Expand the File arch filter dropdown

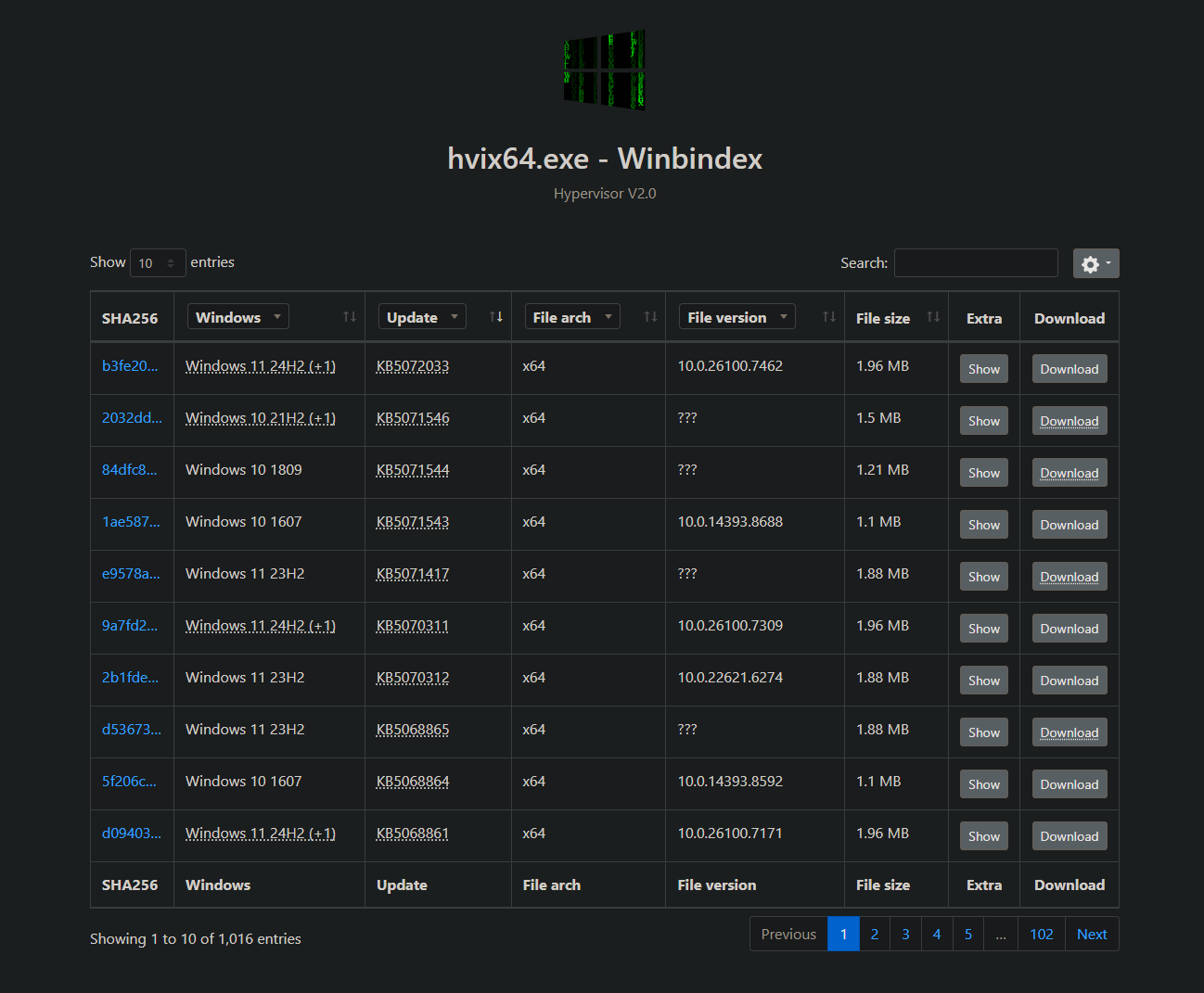pyautogui.click(x=572, y=317)
